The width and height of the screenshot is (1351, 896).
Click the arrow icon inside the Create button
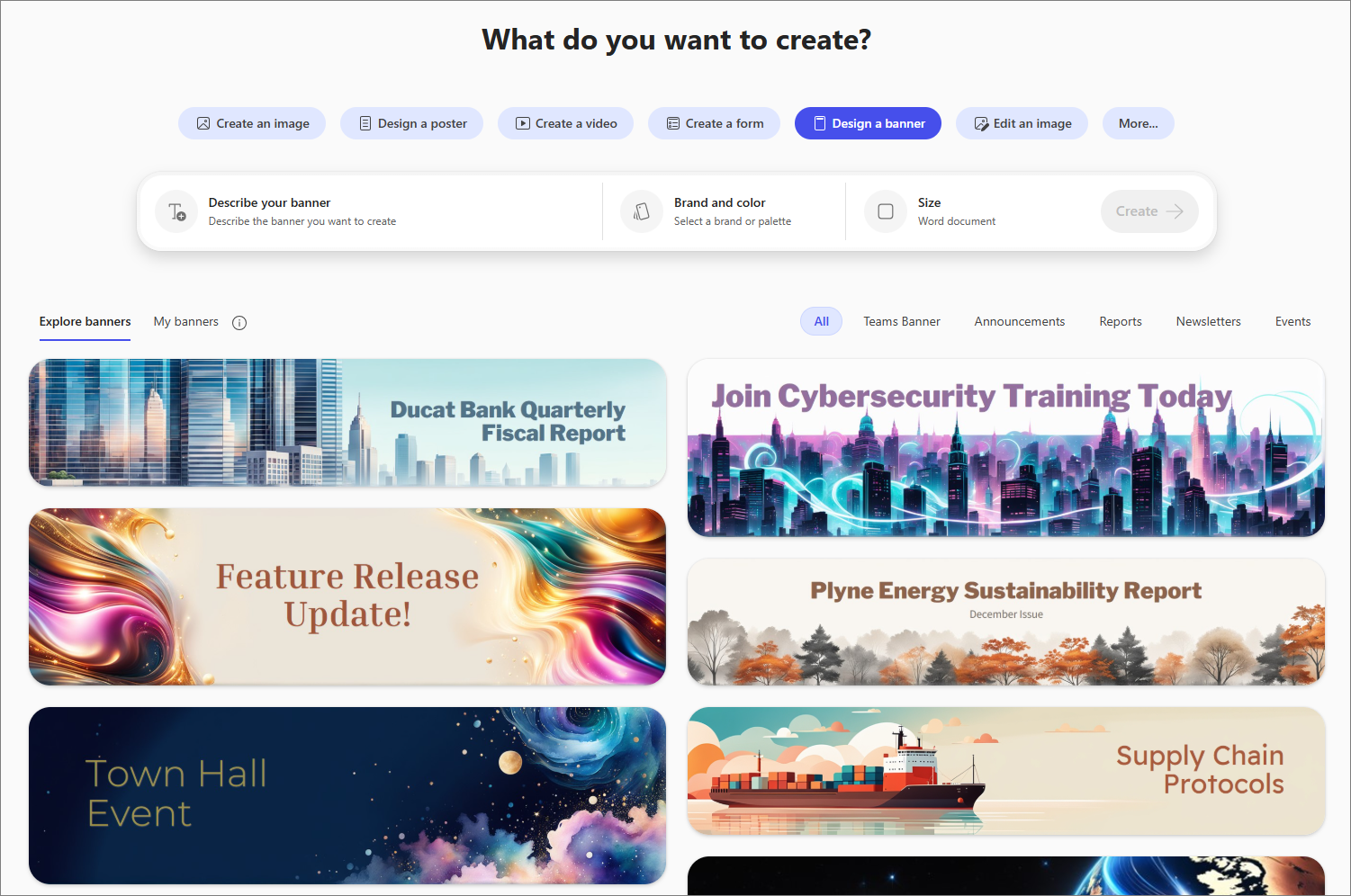(1175, 211)
